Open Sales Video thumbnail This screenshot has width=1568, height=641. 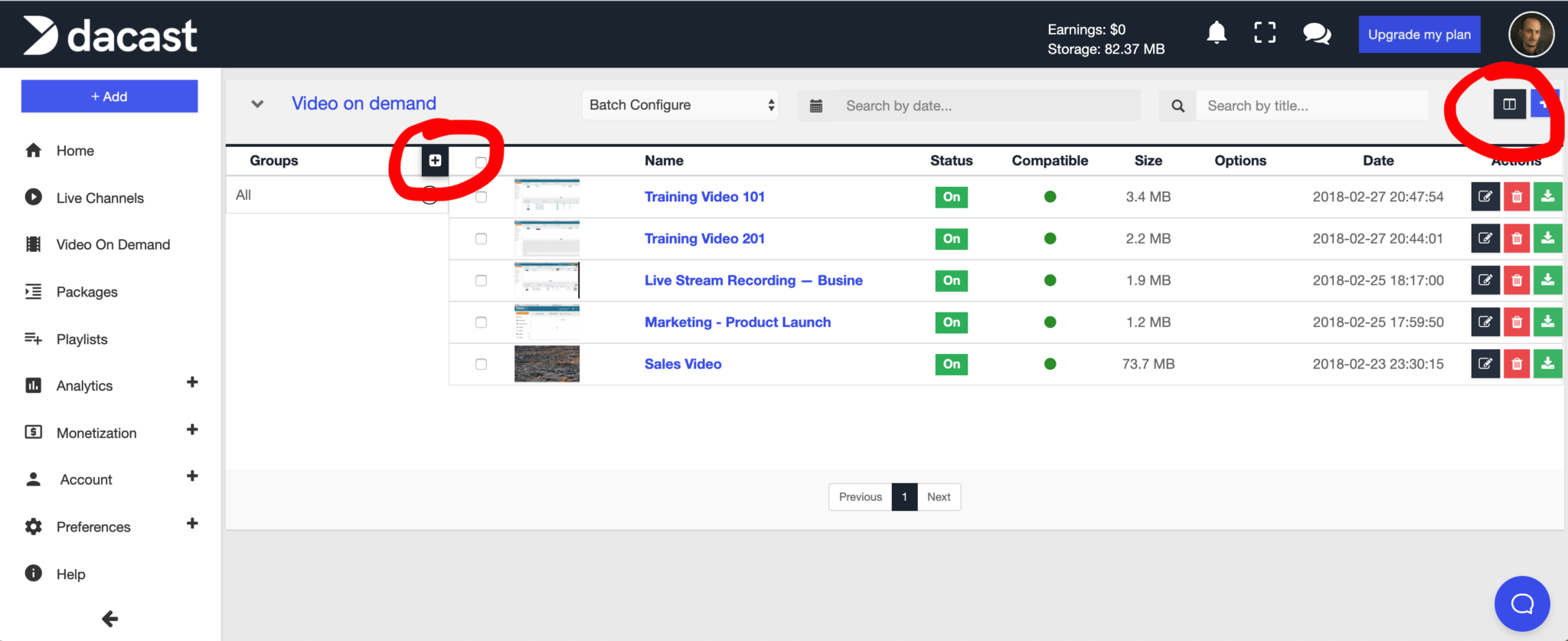coord(547,364)
